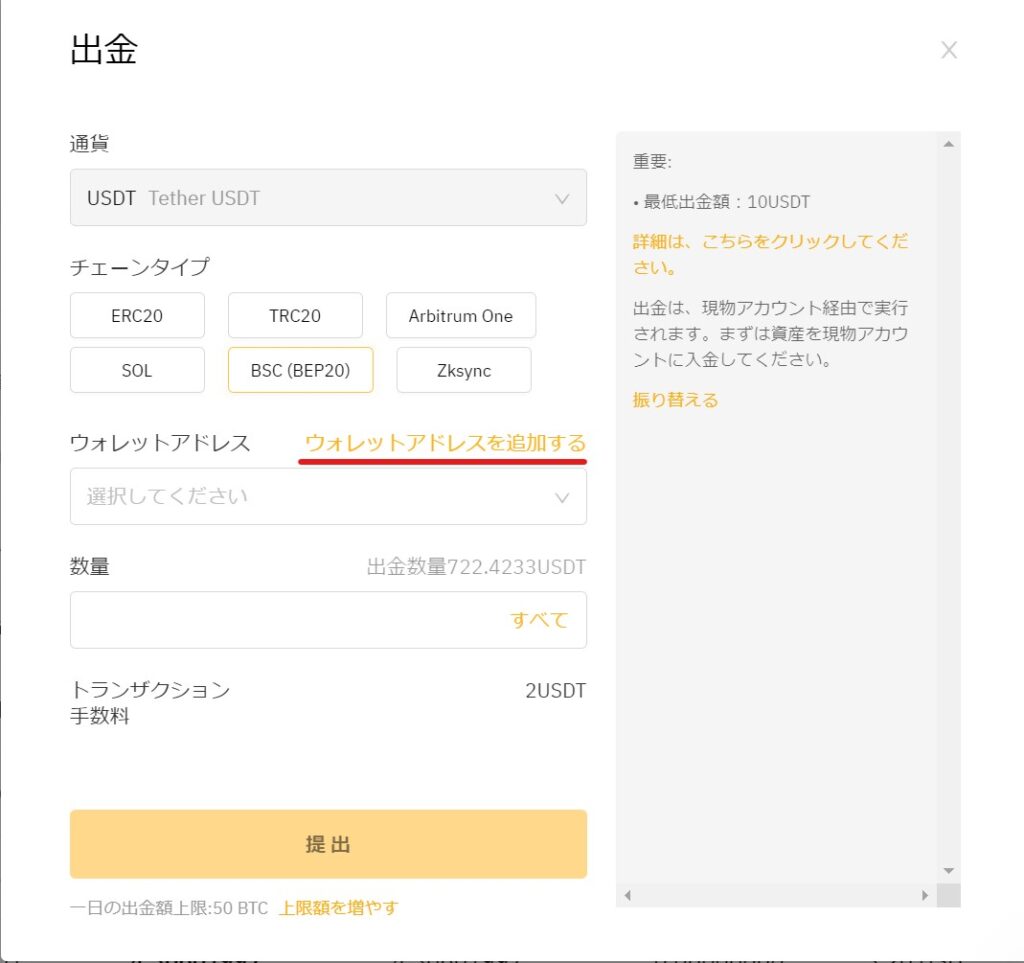
Task: Click scroll-left arrow in notes panel
Action: (x=628, y=895)
